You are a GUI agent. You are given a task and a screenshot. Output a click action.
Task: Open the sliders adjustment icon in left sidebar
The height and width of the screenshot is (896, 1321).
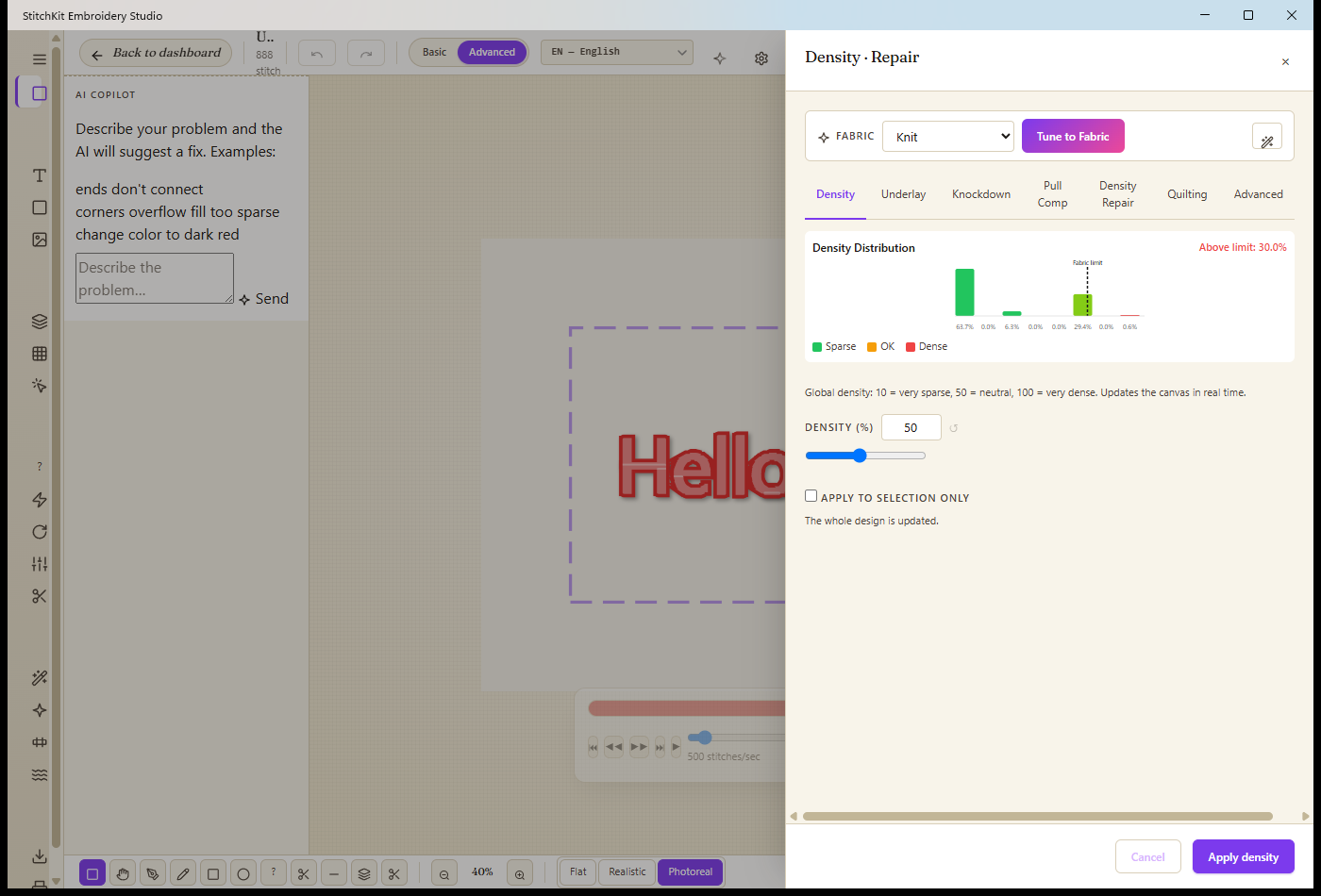pos(40,564)
